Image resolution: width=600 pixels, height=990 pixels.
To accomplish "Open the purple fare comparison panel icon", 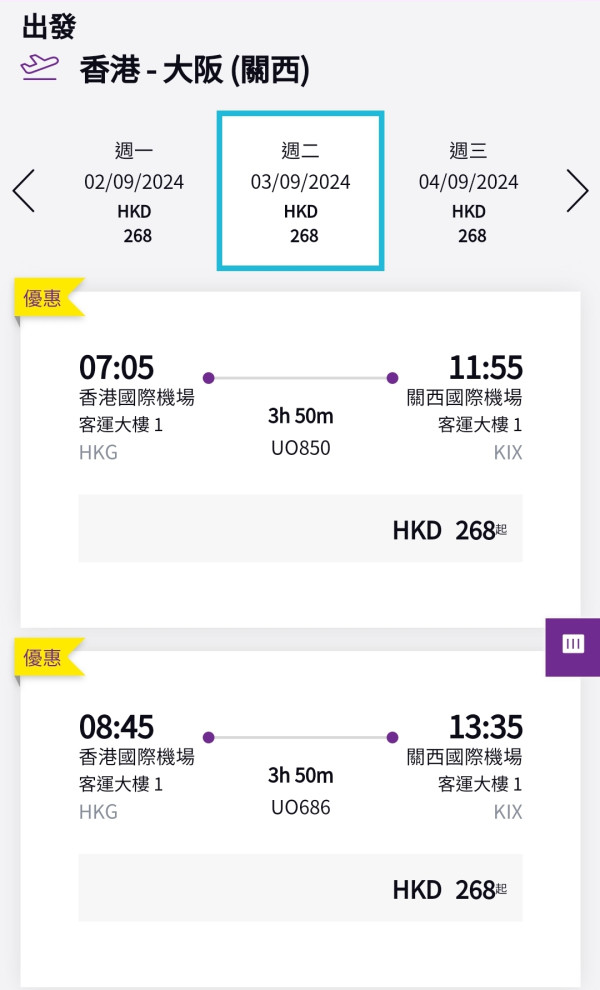I will [572, 645].
